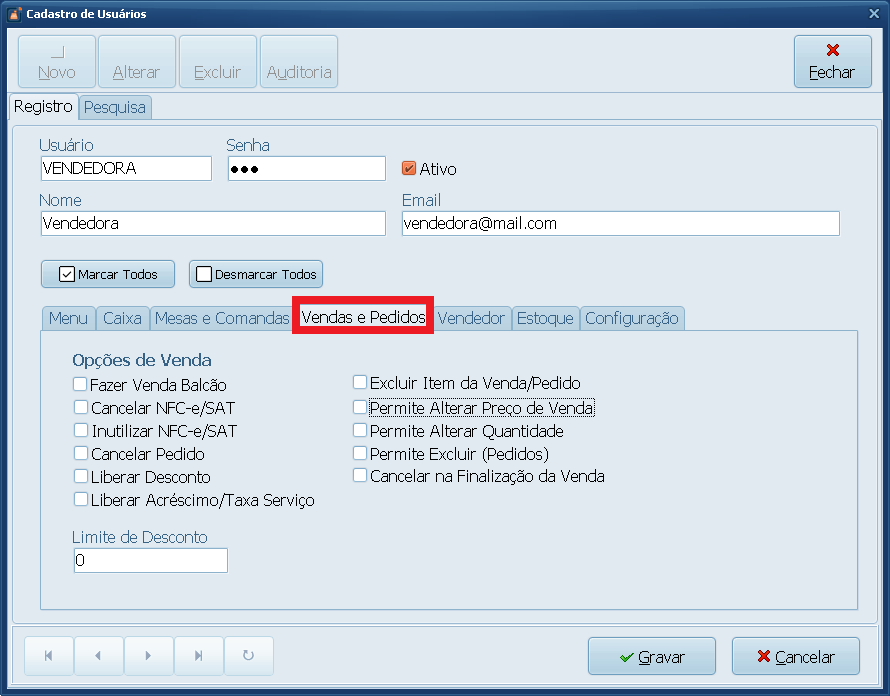Click the Email input field

(620, 224)
